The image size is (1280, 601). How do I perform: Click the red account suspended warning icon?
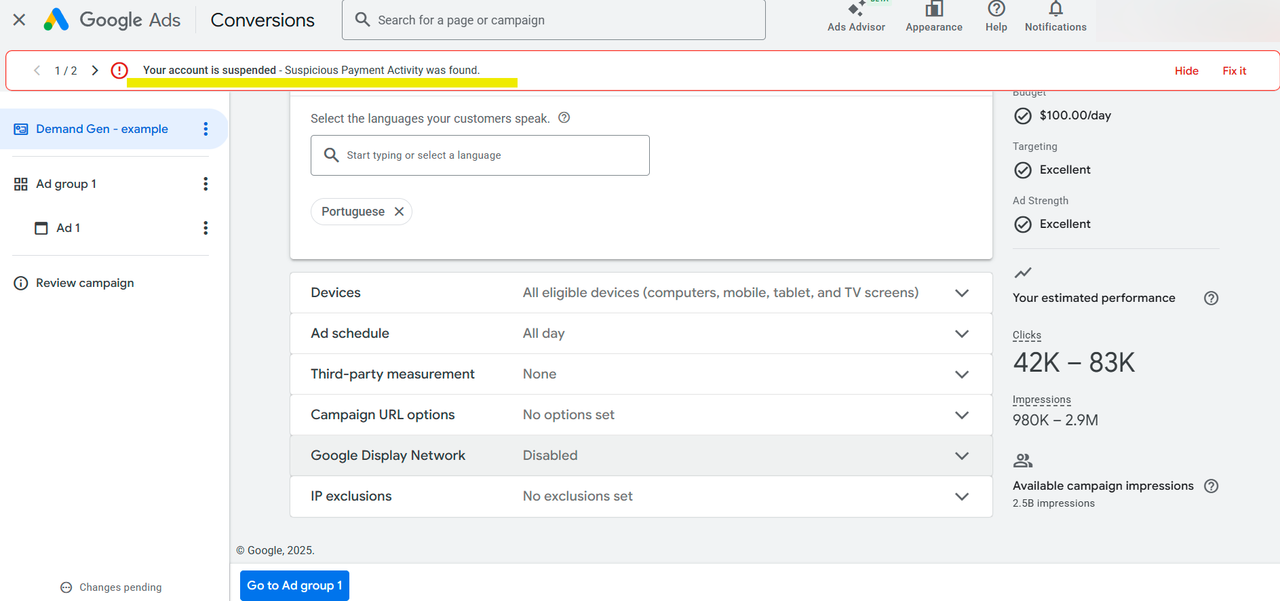point(119,71)
